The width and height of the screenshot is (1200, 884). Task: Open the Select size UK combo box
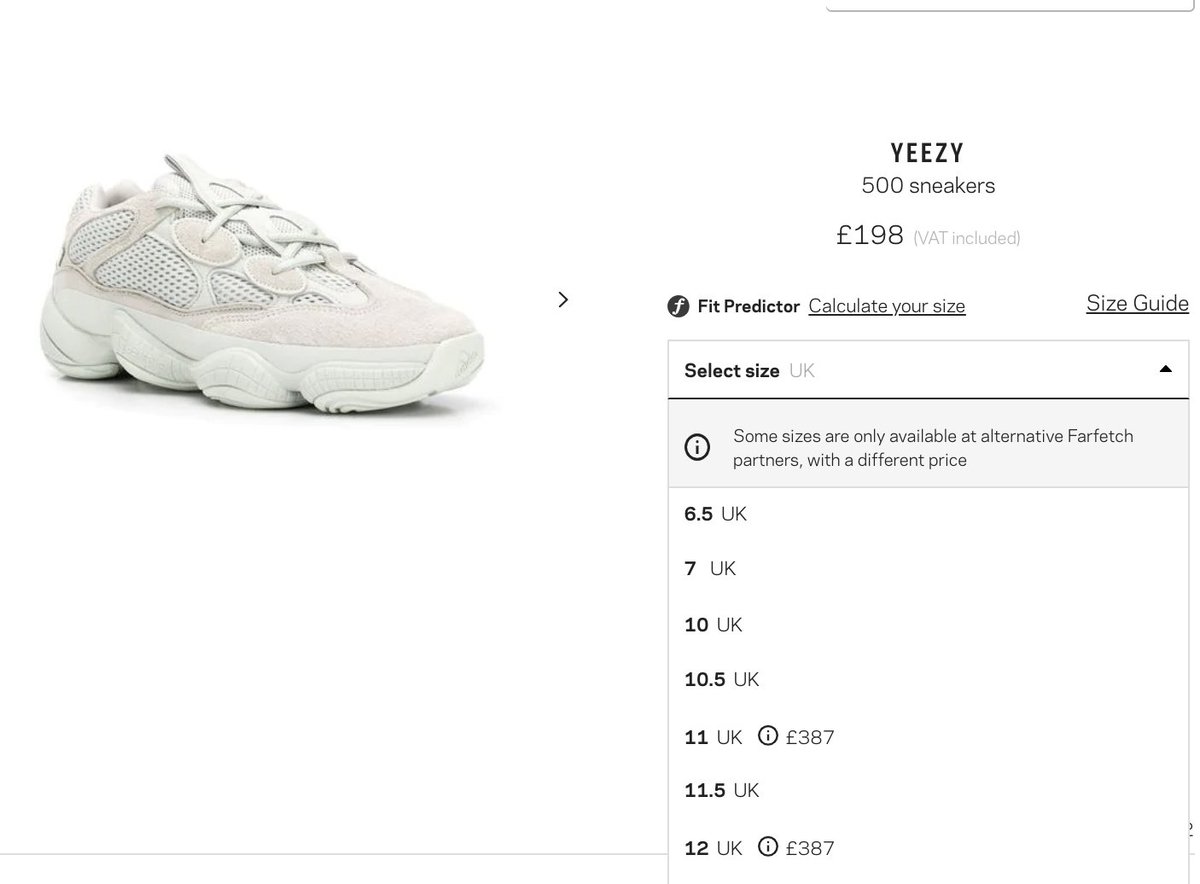[928, 370]
